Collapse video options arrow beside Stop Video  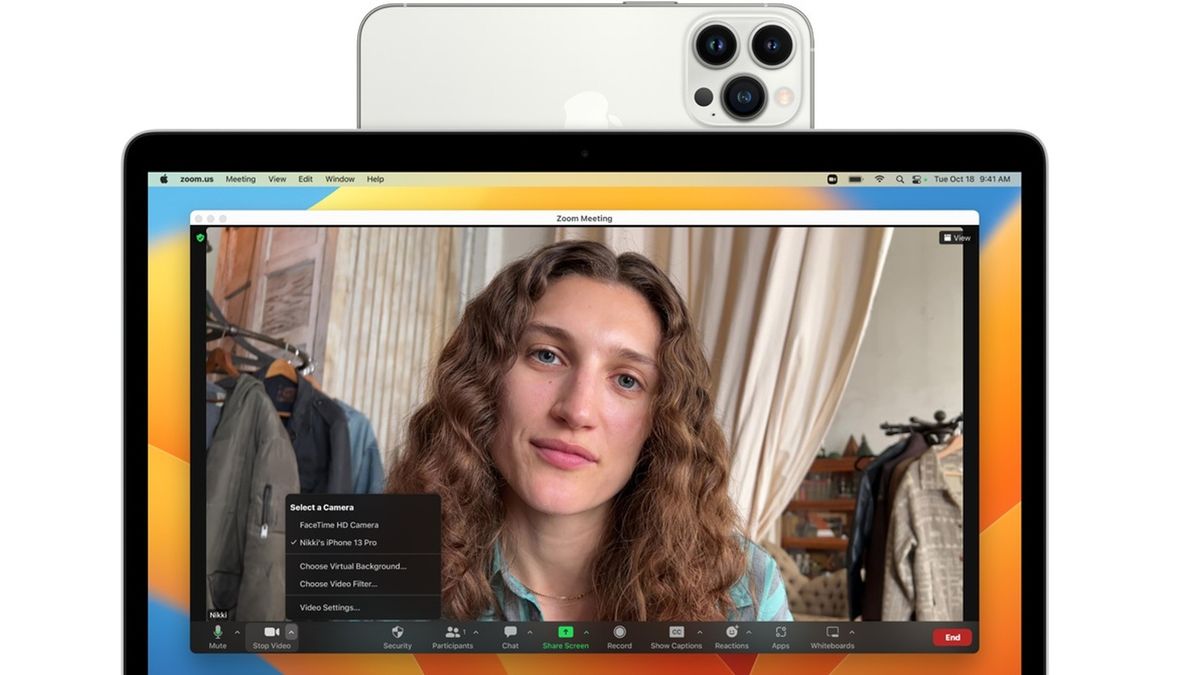(291, 632)
